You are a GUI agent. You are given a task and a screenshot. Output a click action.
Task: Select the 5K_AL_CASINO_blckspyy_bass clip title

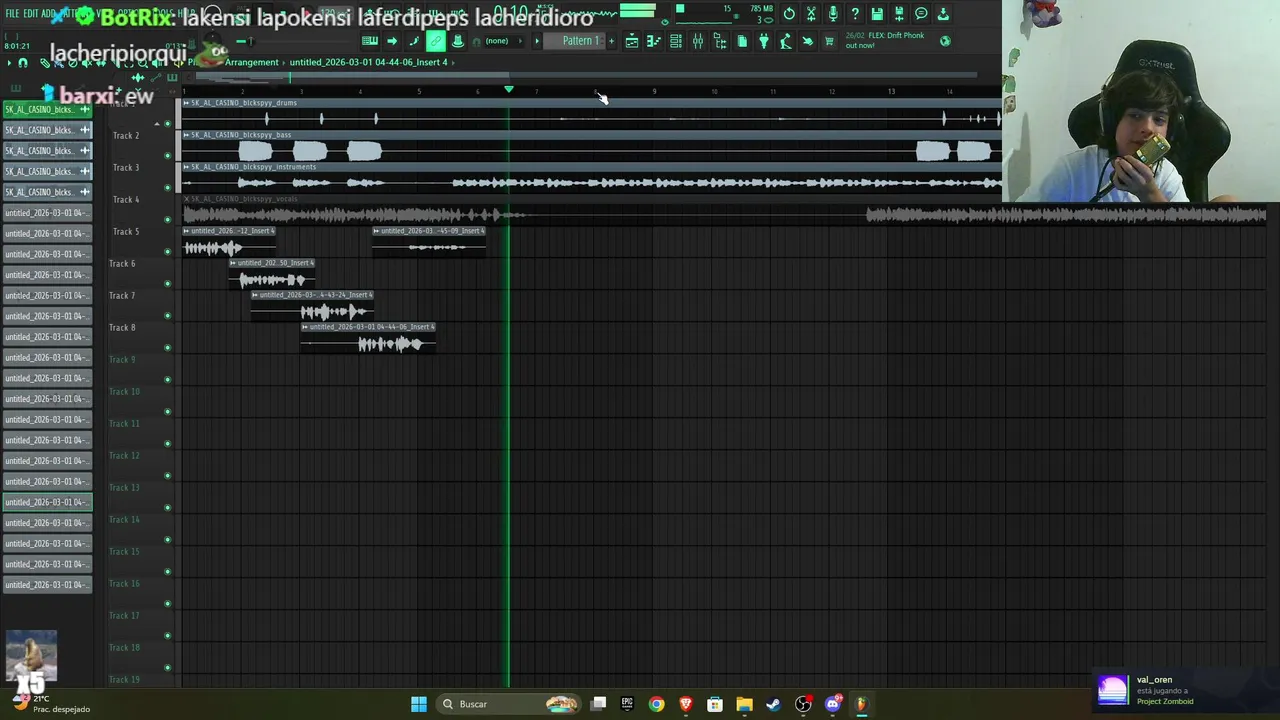pos(241,135)
